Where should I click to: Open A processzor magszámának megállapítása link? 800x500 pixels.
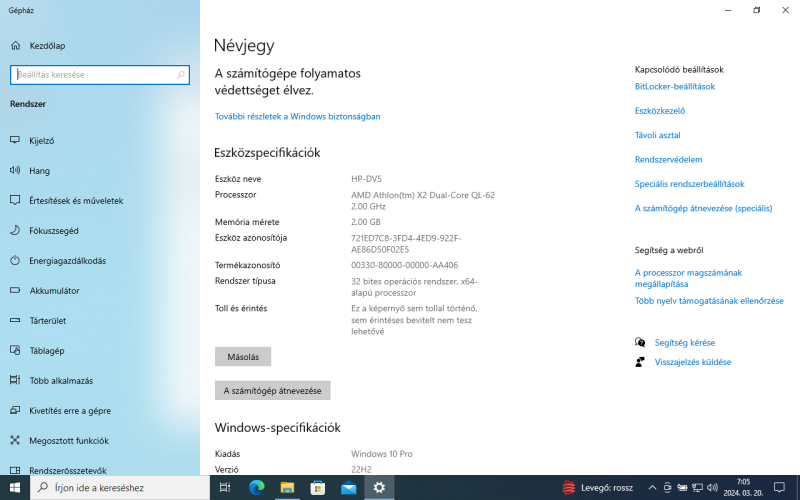click(x=688, y=278)
